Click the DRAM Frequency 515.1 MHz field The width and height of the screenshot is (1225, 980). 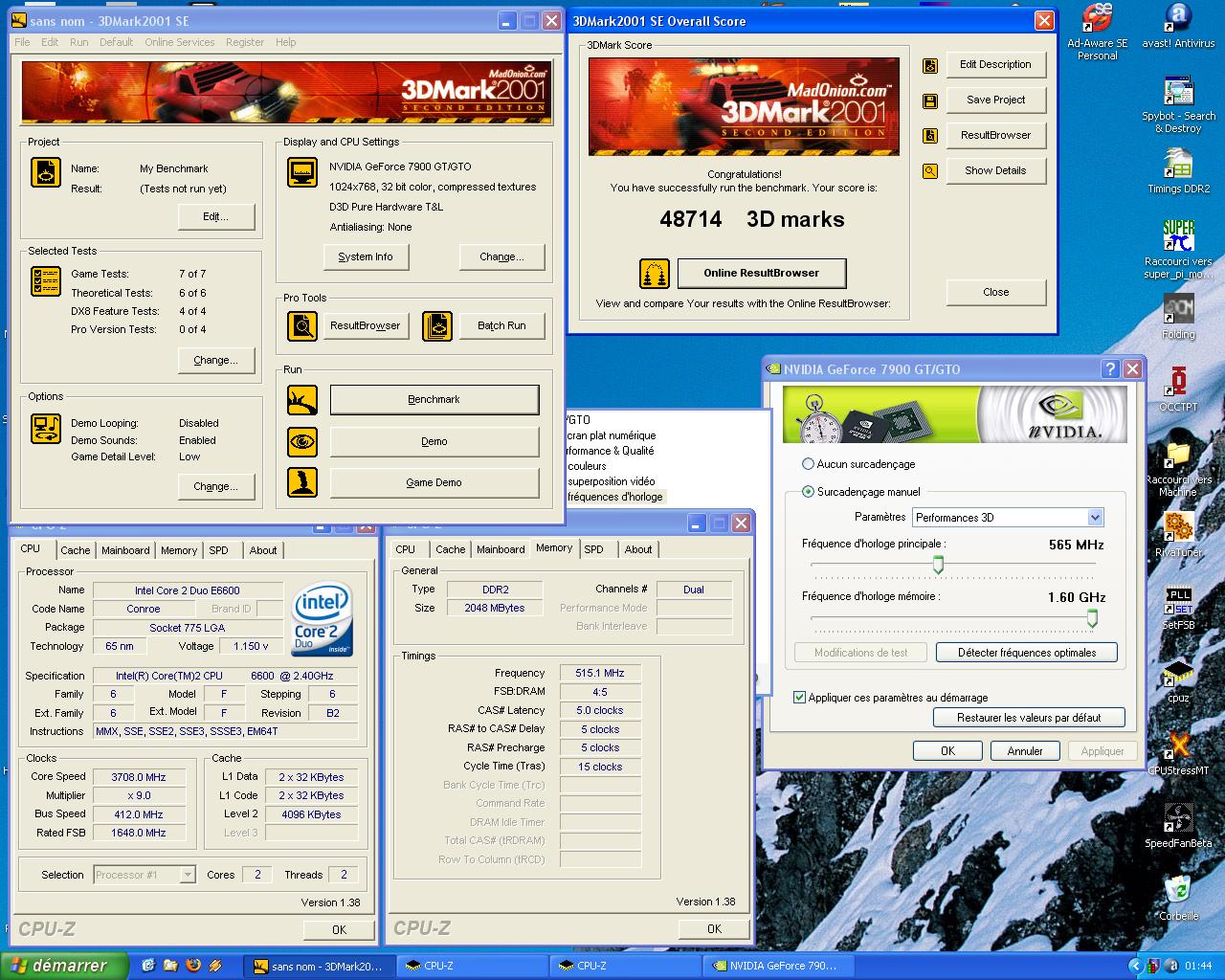[600, 673]
